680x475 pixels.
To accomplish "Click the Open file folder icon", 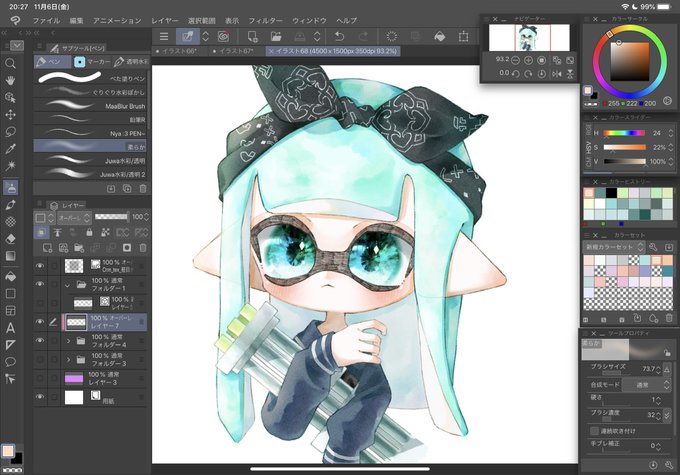I will coord(276,36).
